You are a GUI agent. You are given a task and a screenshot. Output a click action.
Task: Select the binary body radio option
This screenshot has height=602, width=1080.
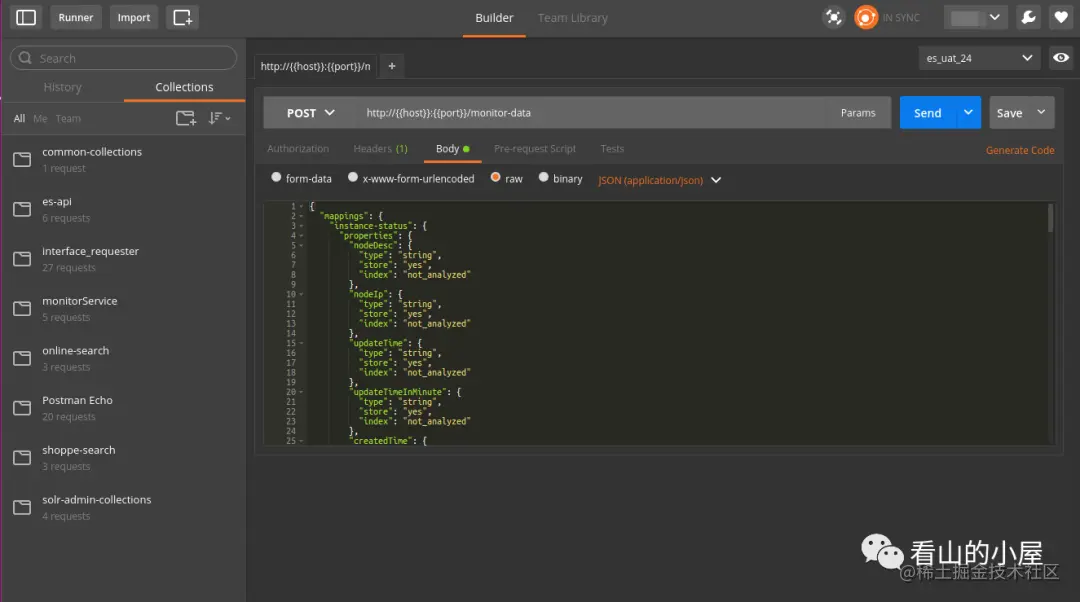pyautogui.click(x=543, y=178)
